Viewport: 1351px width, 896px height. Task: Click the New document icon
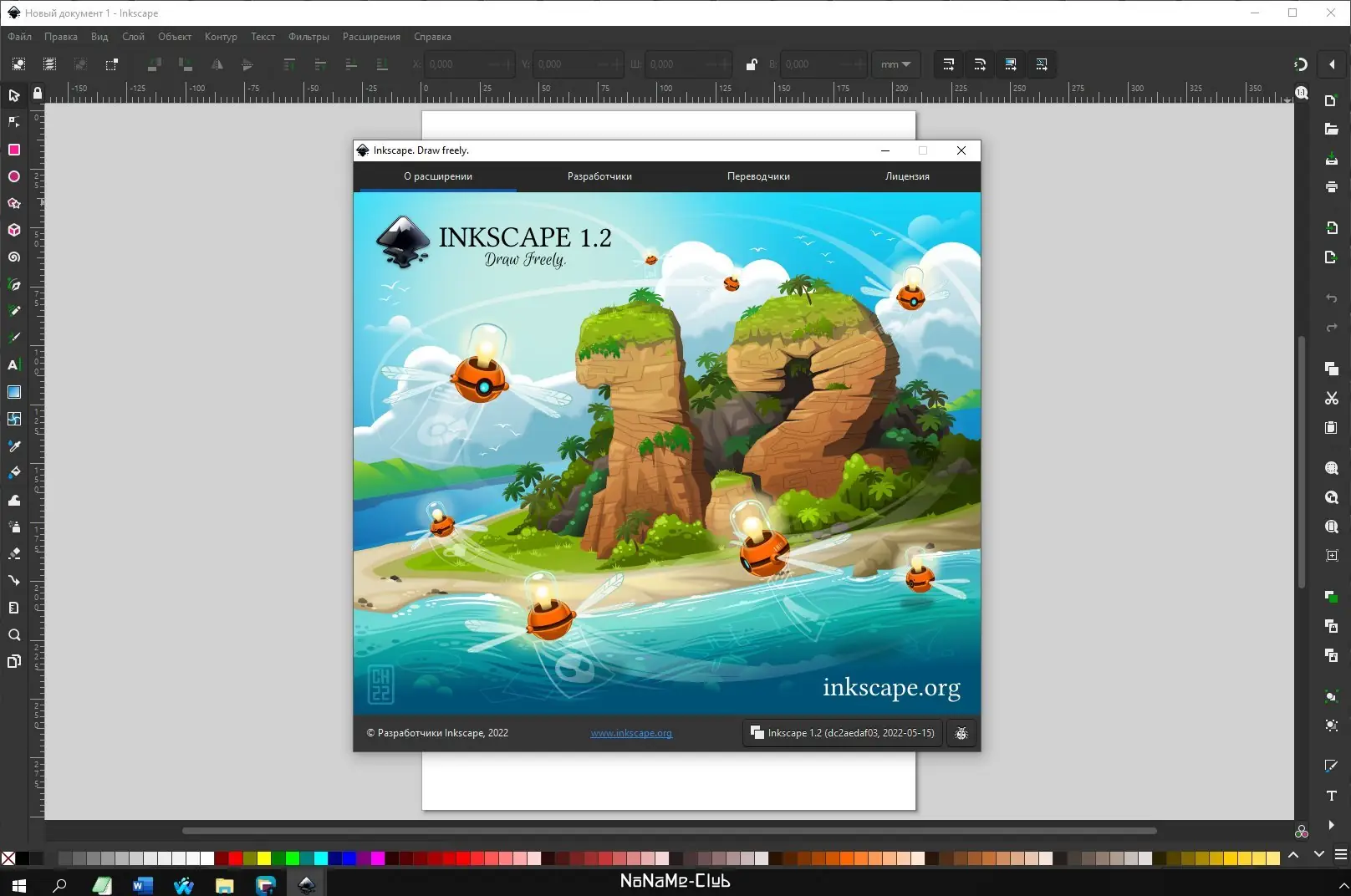[1331, 100]
